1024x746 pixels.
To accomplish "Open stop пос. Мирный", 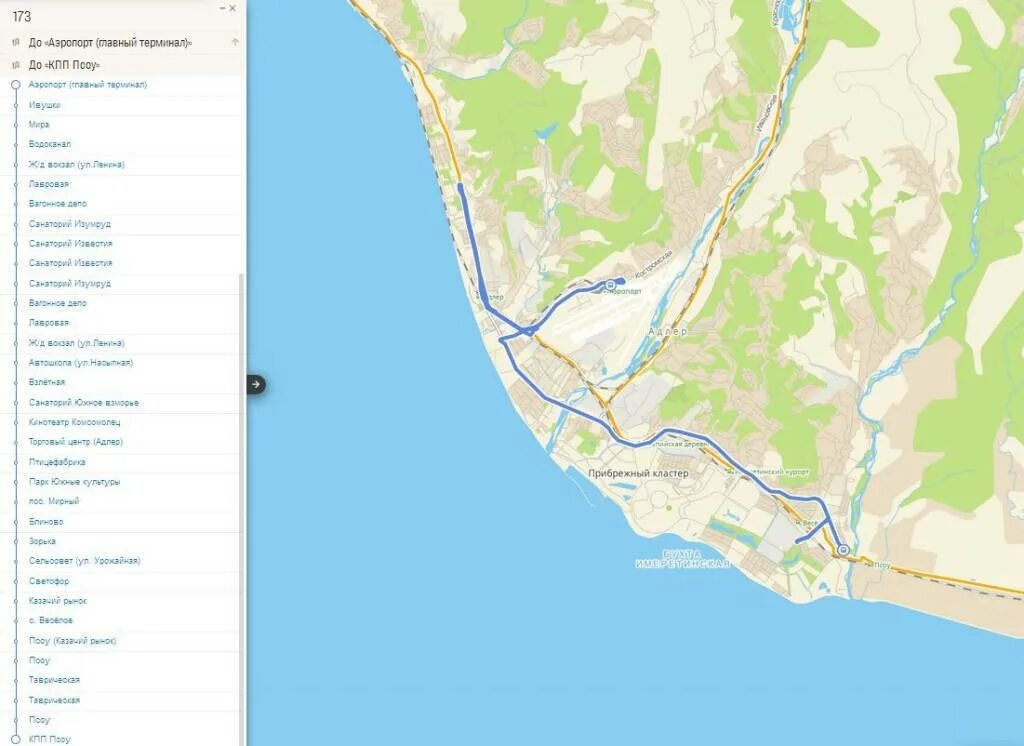I will click(54, 502).
